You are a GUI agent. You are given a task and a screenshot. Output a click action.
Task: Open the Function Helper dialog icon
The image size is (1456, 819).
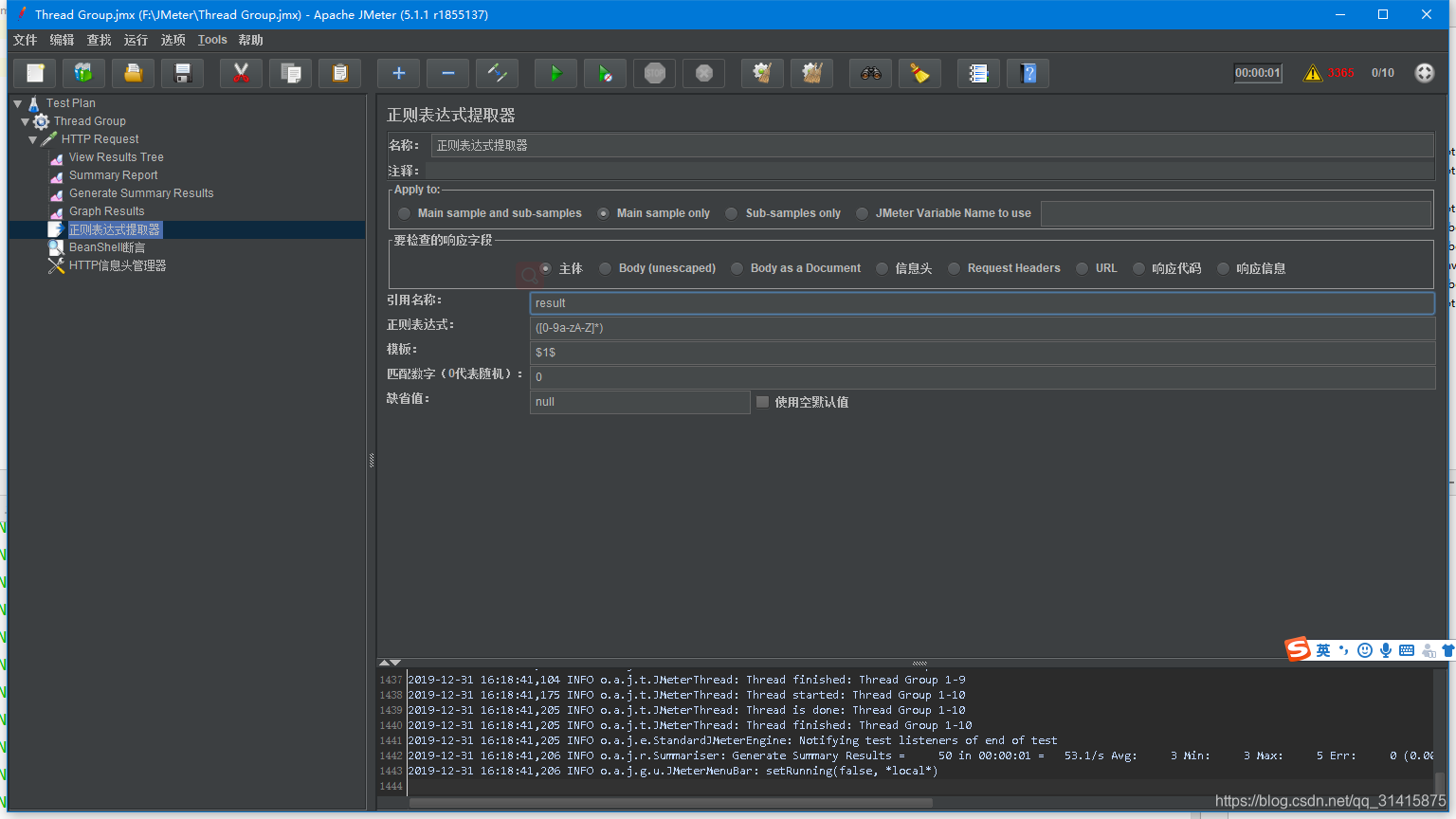[979, 73]
